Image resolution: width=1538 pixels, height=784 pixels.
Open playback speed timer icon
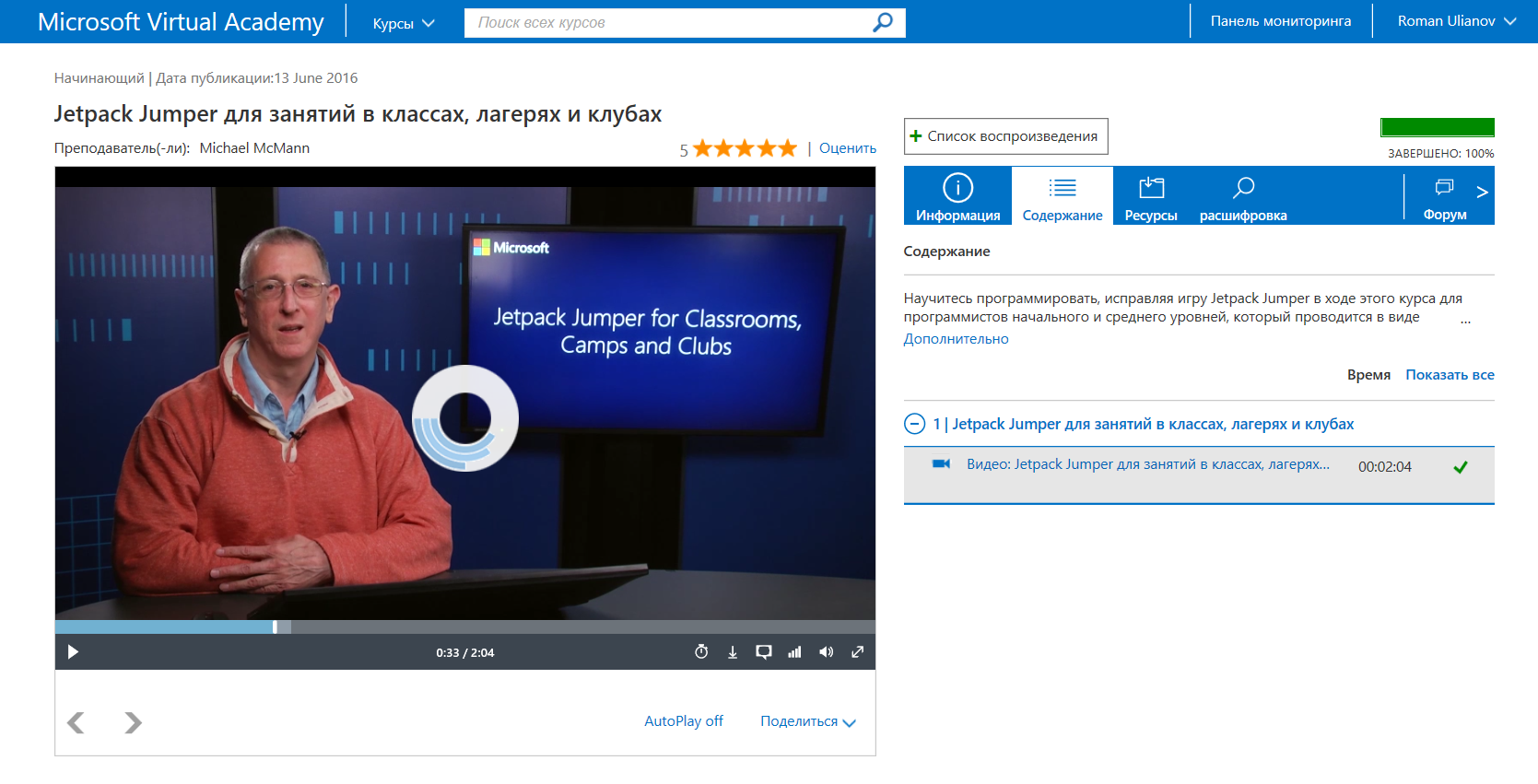click(x=701, y=651)
